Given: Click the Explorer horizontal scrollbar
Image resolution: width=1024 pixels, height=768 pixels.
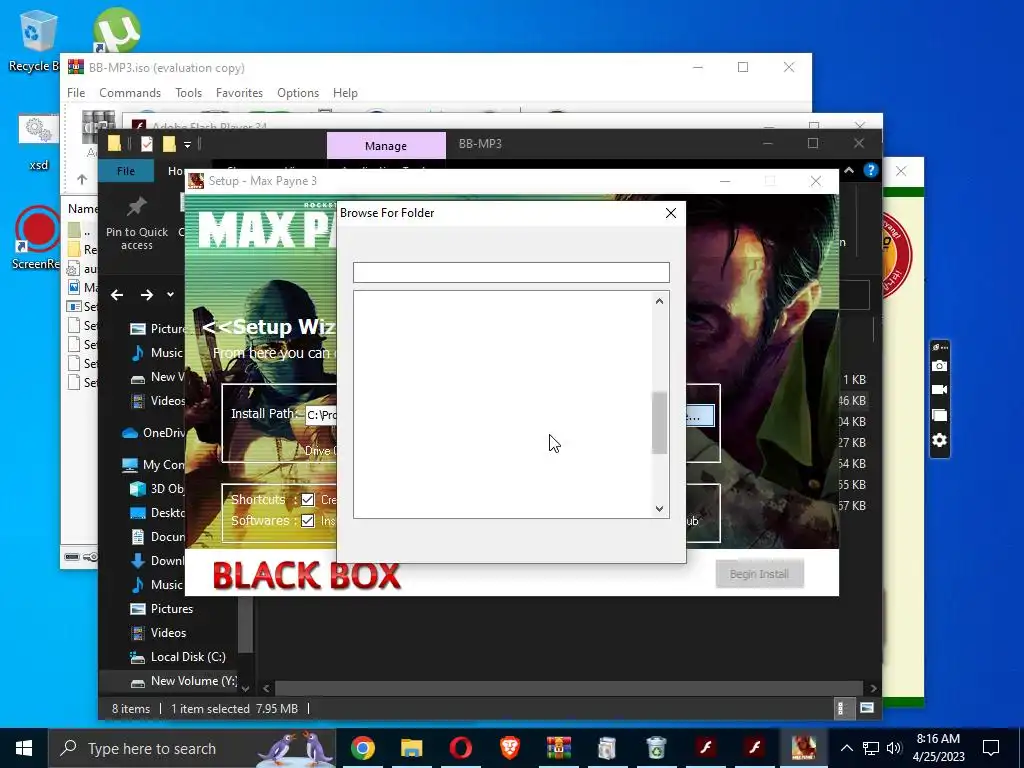Looking at the screenshot, I should (568, 688).
